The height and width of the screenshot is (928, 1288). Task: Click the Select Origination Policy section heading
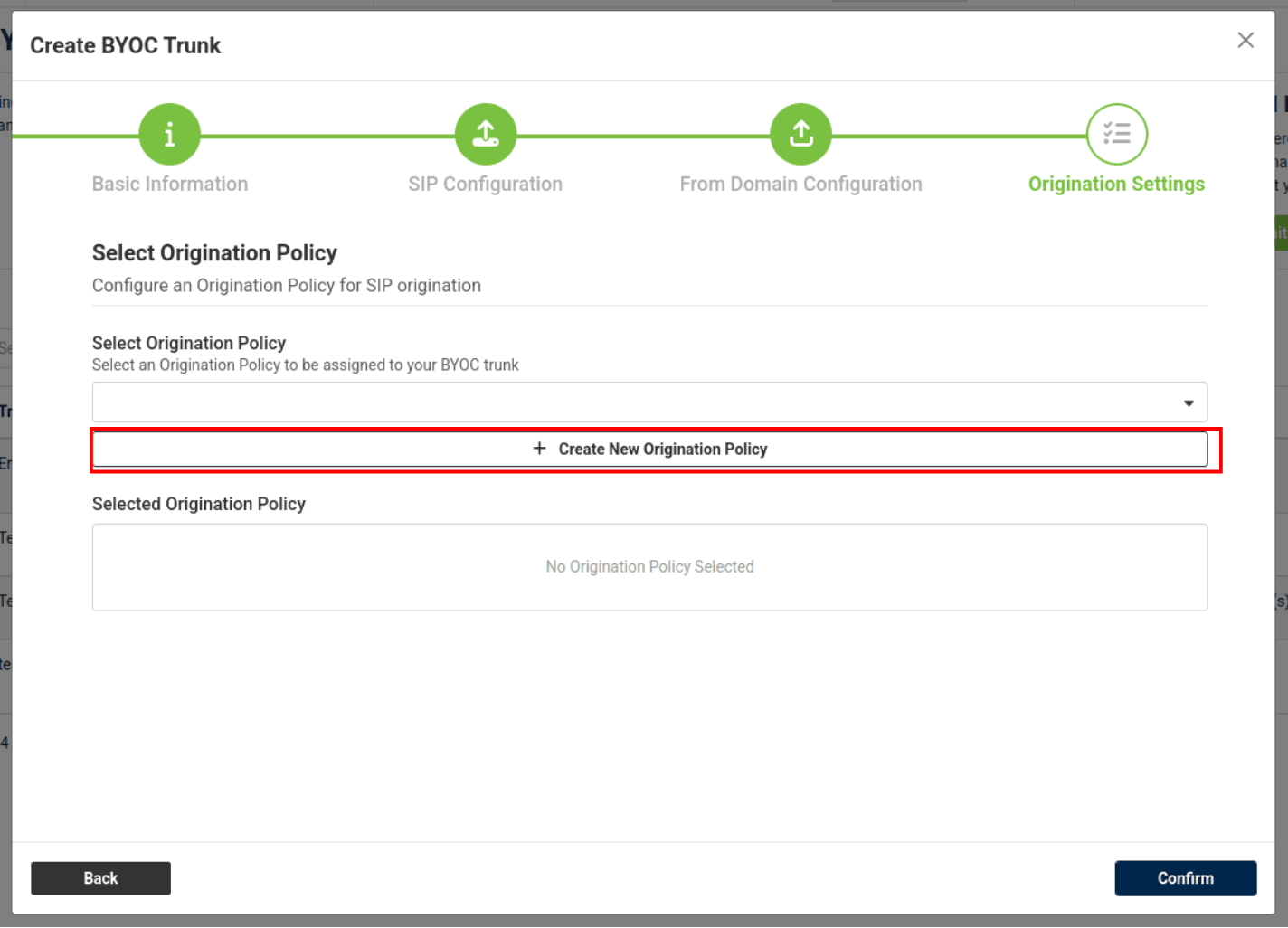pos(214,253)
